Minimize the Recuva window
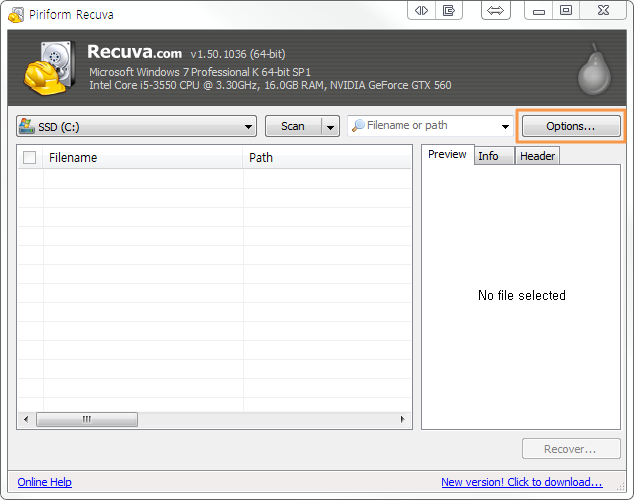Viewport: 634px width, 500px height. [x=539, y=11]
